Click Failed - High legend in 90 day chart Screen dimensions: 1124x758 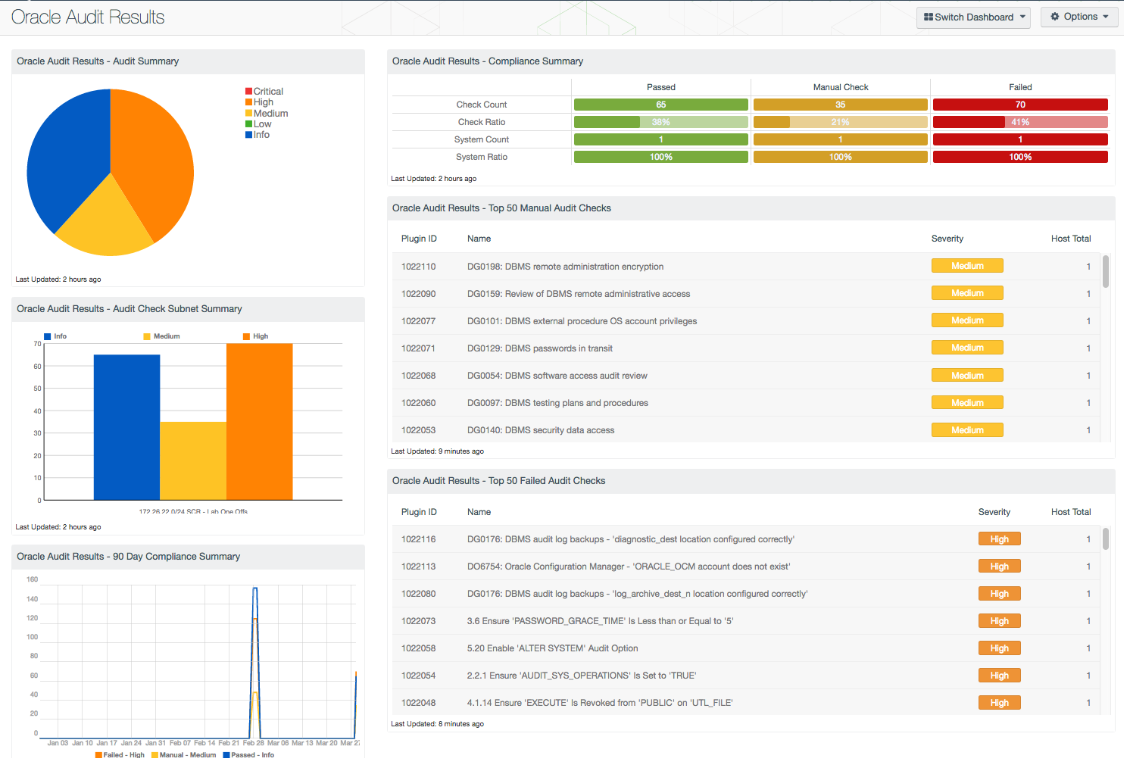[x=120, y=754]
